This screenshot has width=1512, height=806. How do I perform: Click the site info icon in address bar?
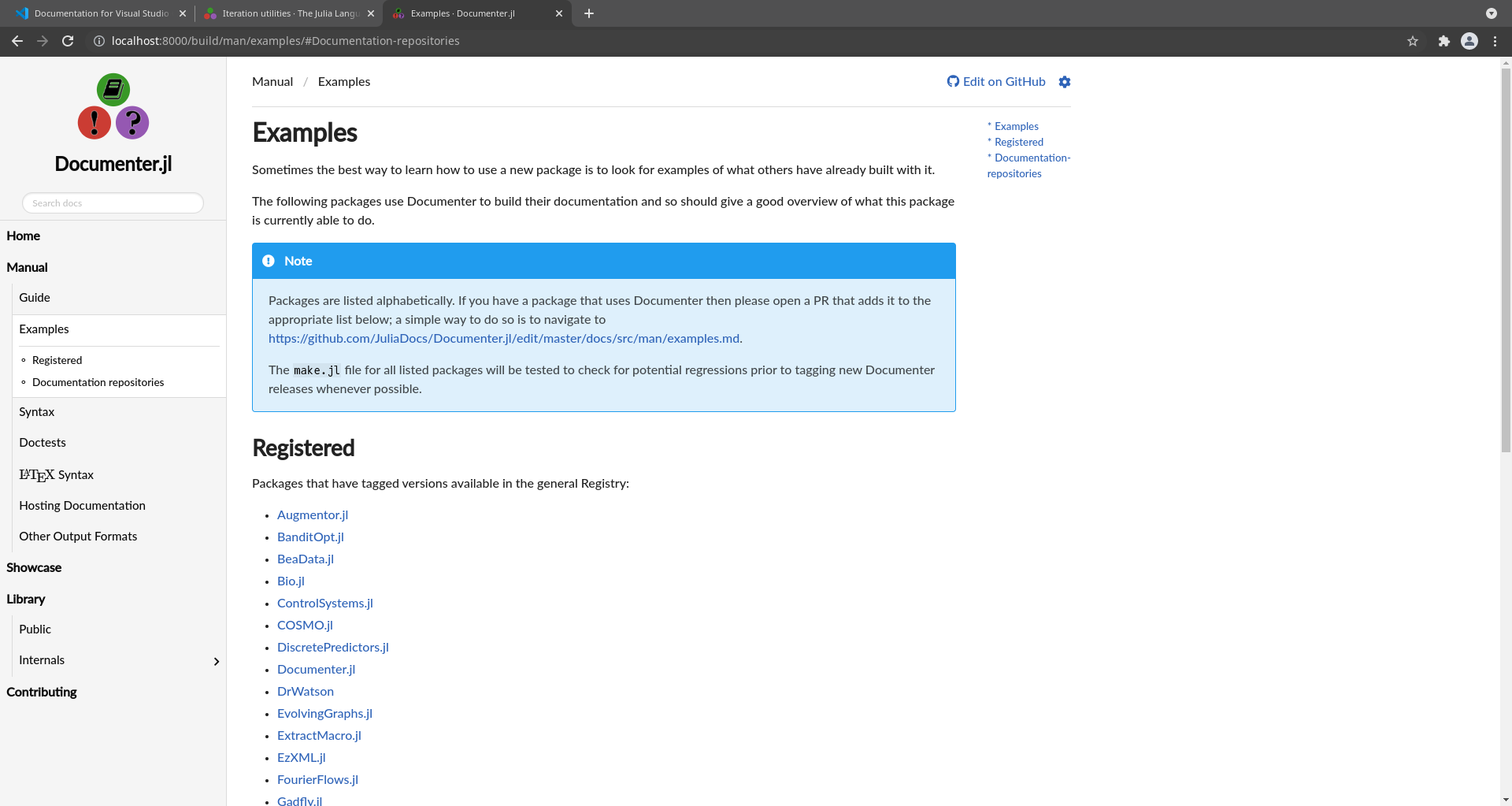click(99, 41)
